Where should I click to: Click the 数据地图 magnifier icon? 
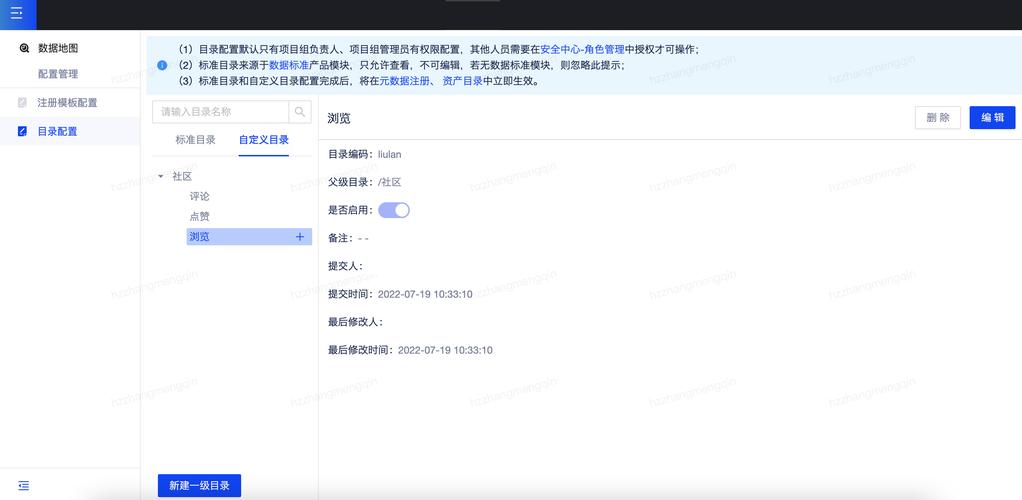pos(25,48)
